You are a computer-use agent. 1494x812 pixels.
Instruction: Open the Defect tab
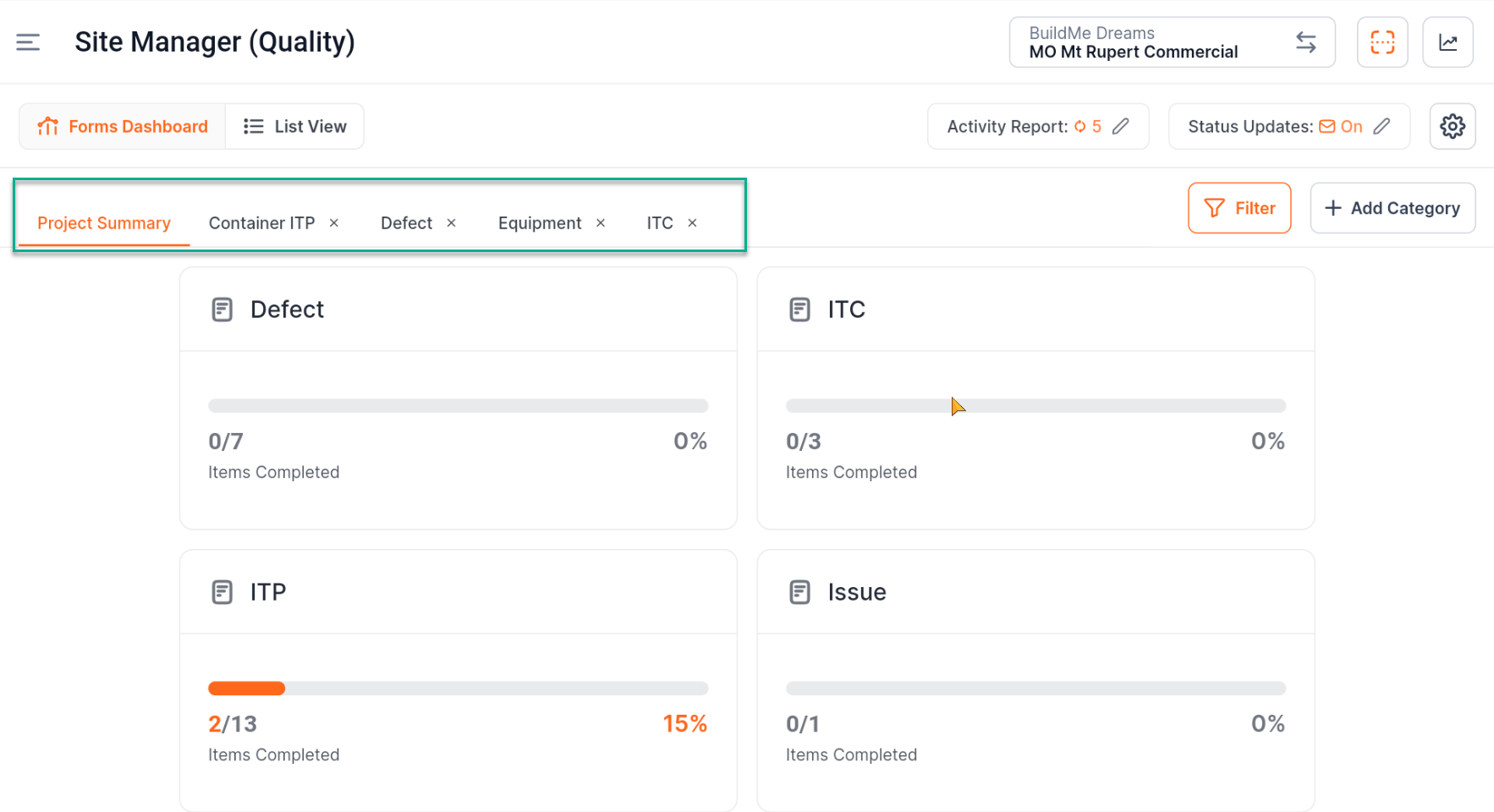pos(406,223)
